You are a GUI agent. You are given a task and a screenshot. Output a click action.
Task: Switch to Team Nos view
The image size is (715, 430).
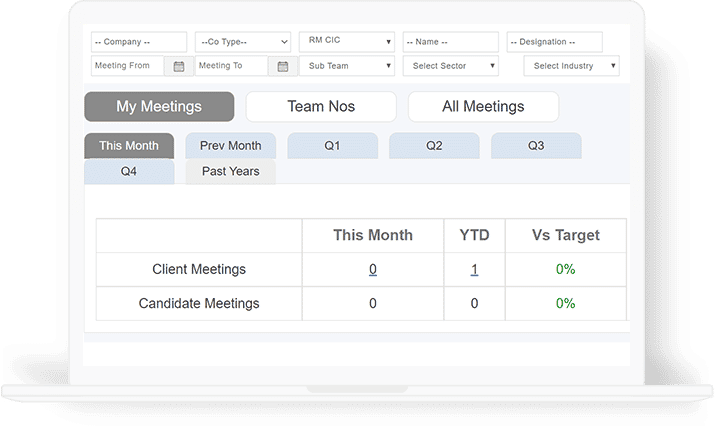(321, 107)
